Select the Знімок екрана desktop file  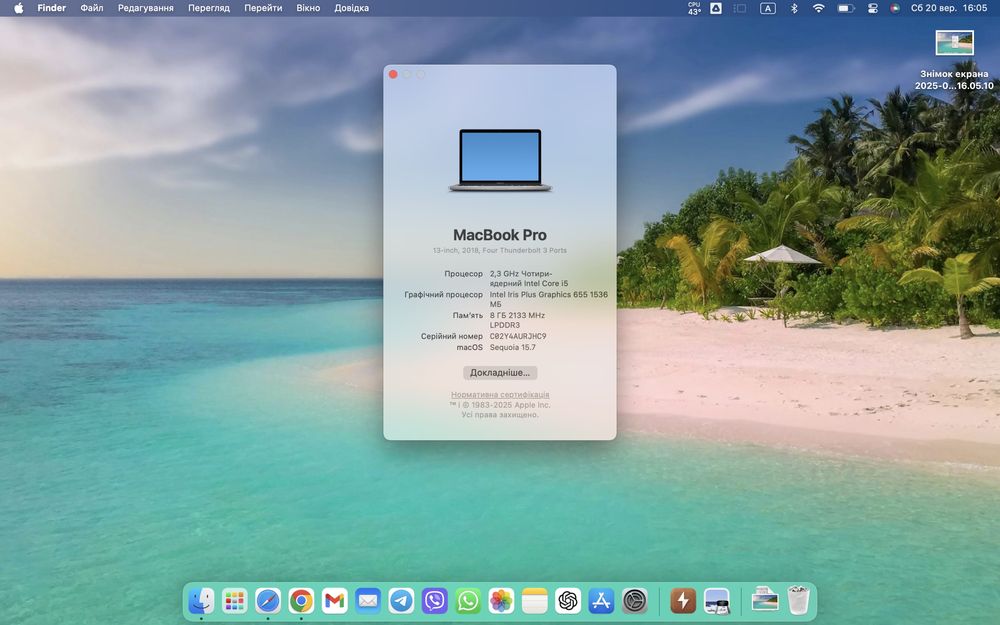pos(954,61)
